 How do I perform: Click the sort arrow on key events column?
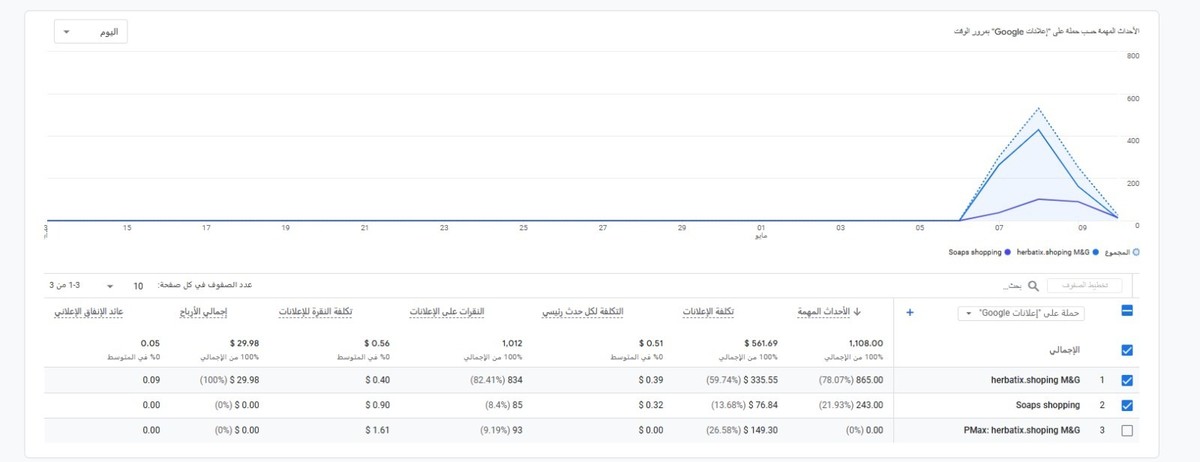(x=857, y=313)
